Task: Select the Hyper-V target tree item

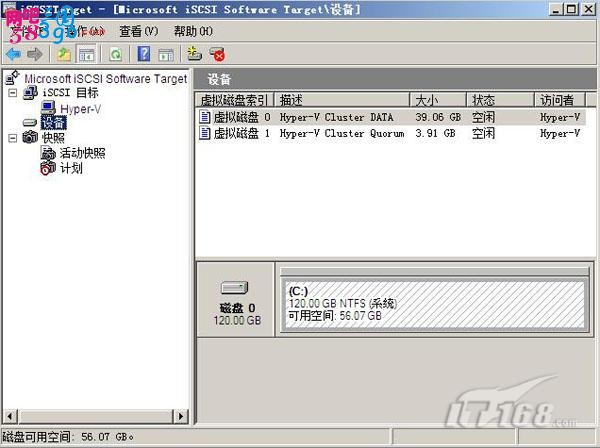Action: click(x=81, y=109)
